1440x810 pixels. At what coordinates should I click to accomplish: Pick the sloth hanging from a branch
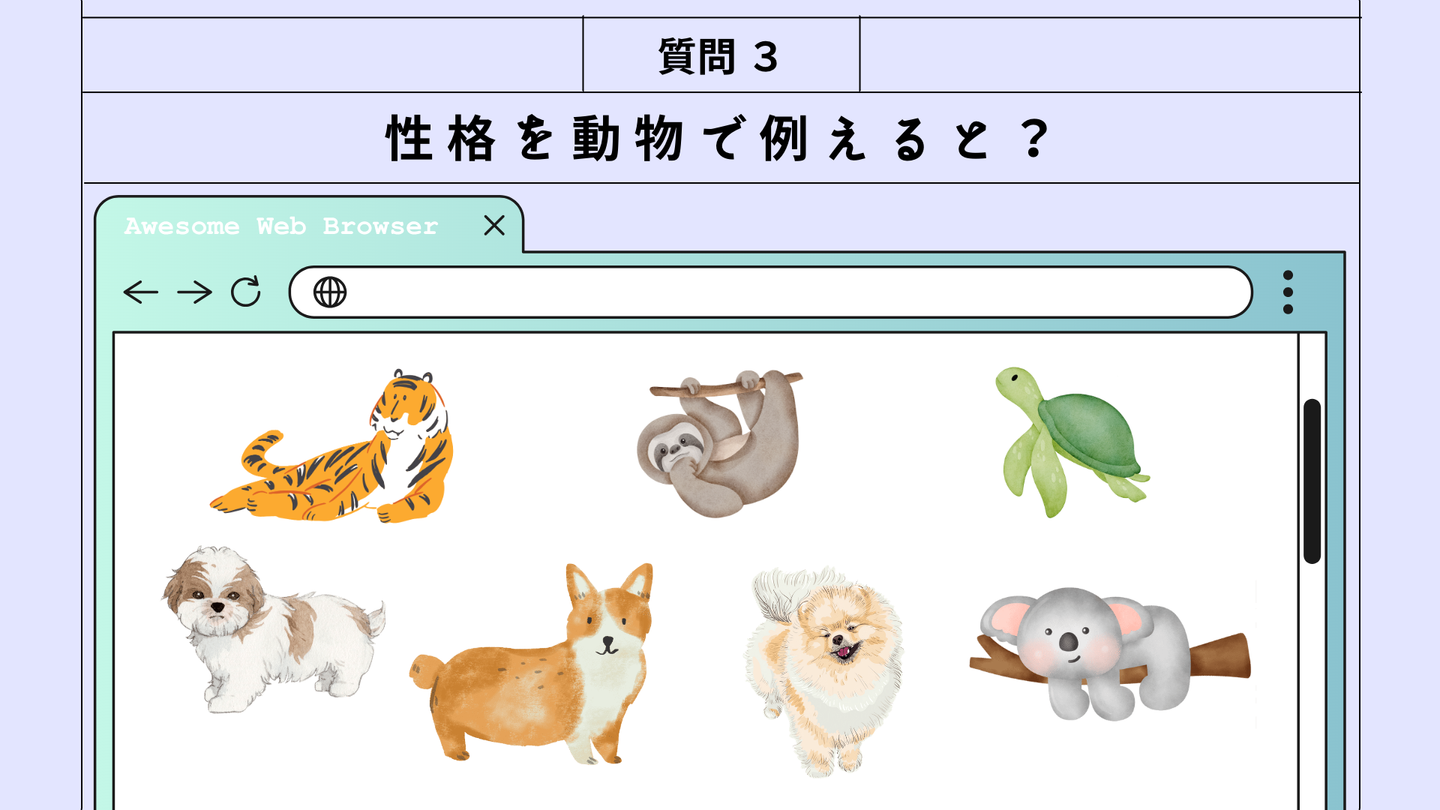coord(720,443)
